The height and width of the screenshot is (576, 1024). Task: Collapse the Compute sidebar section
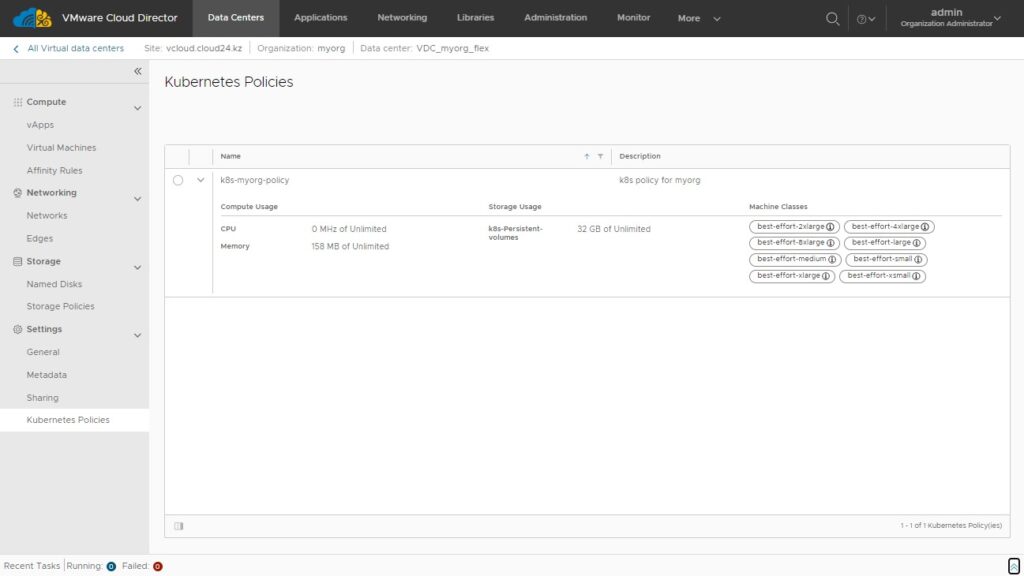[x=138, y=108]
